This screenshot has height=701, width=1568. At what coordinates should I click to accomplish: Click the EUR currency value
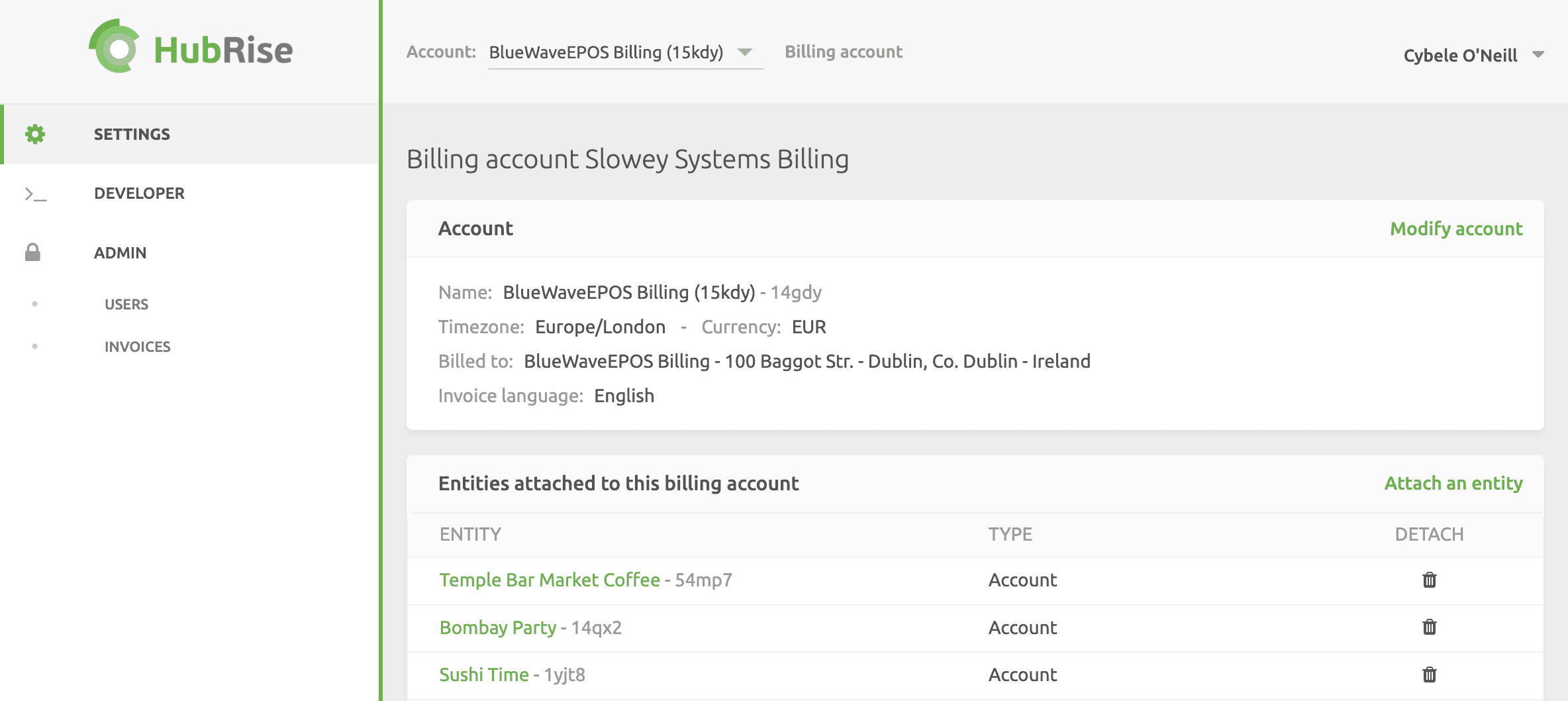[808, 327]
